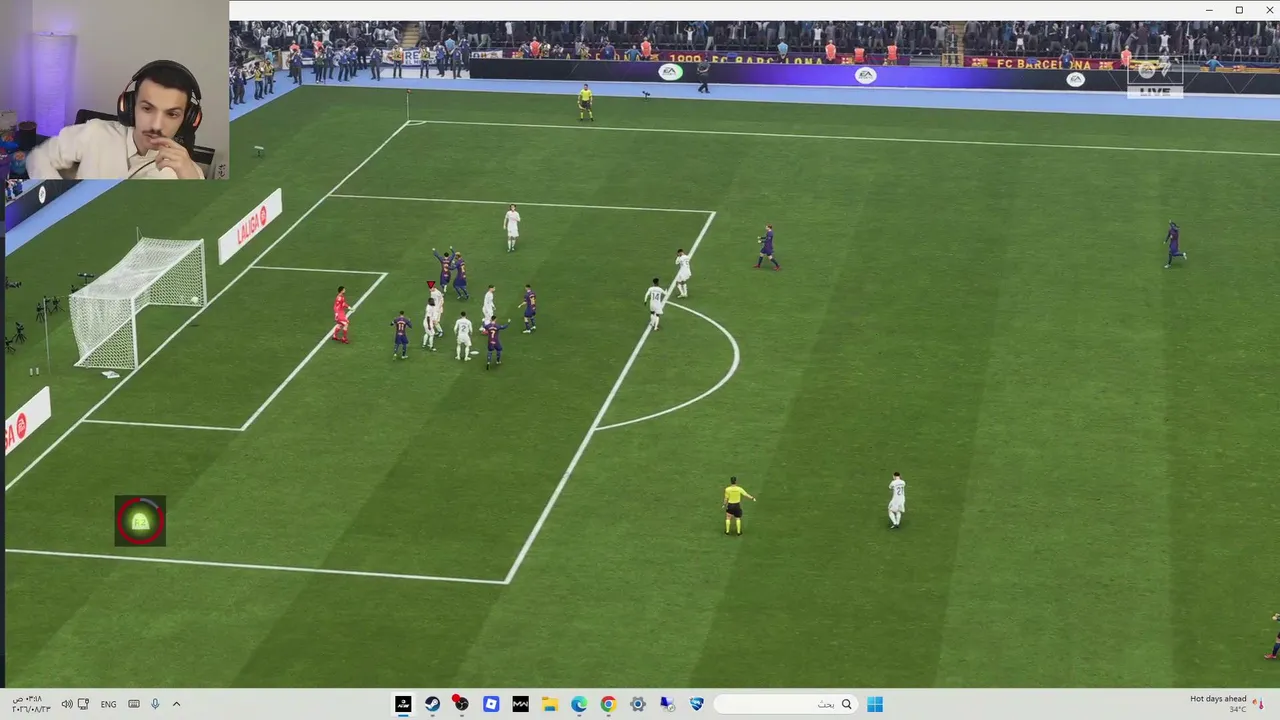Open the volume speaker tray icon

click(66, 704)
